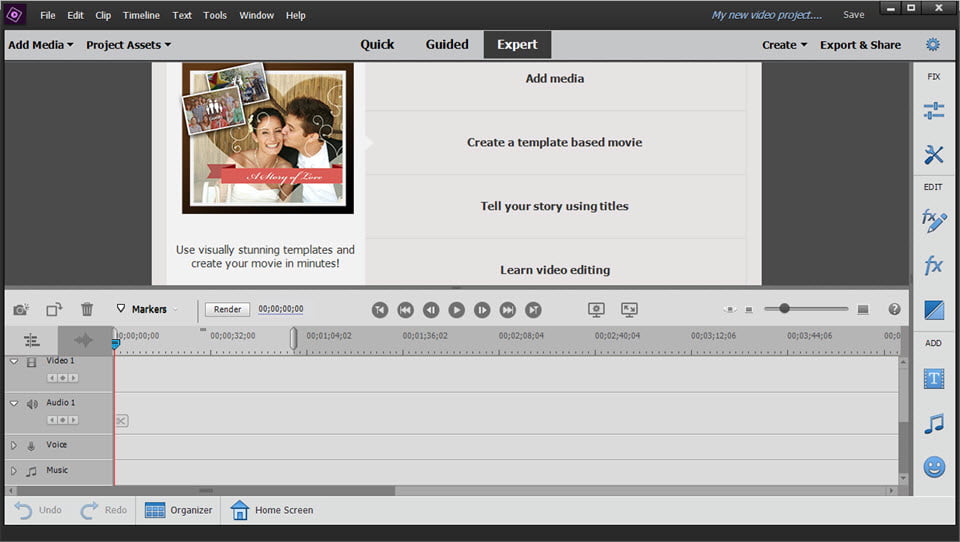Click the zoom out timeline icon
This screenshot has width=960, height=542.
[x=749, y=310]
